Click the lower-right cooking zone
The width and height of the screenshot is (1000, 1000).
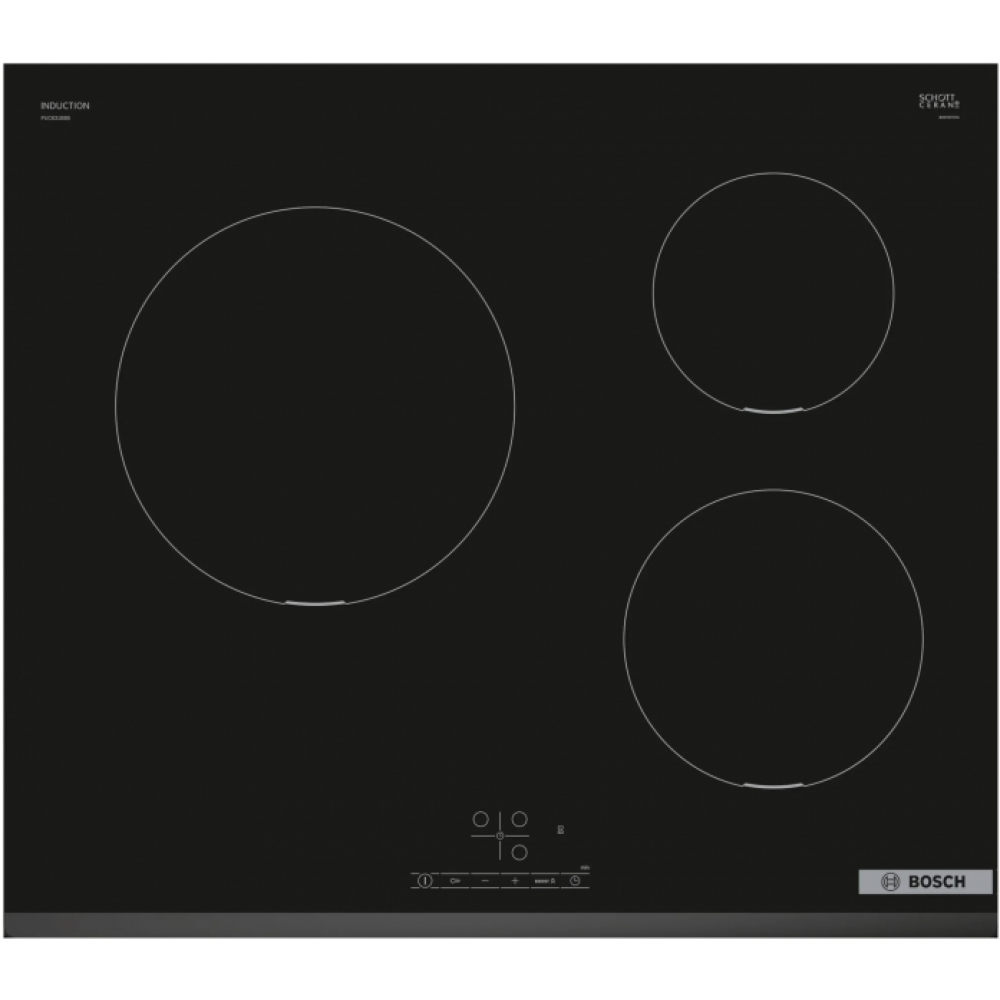774,639
